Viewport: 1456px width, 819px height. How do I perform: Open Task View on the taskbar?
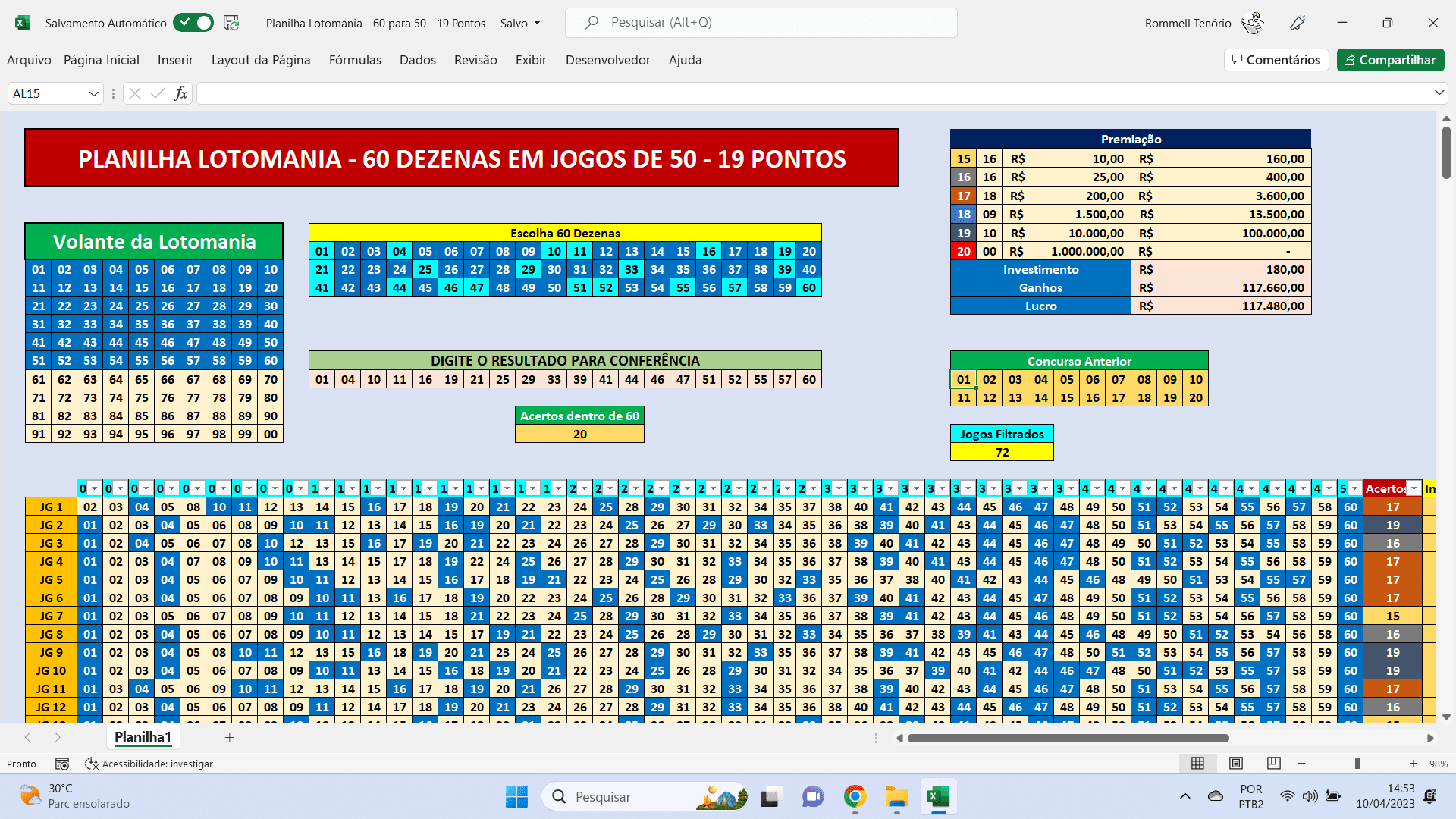[x=770, y=797]
